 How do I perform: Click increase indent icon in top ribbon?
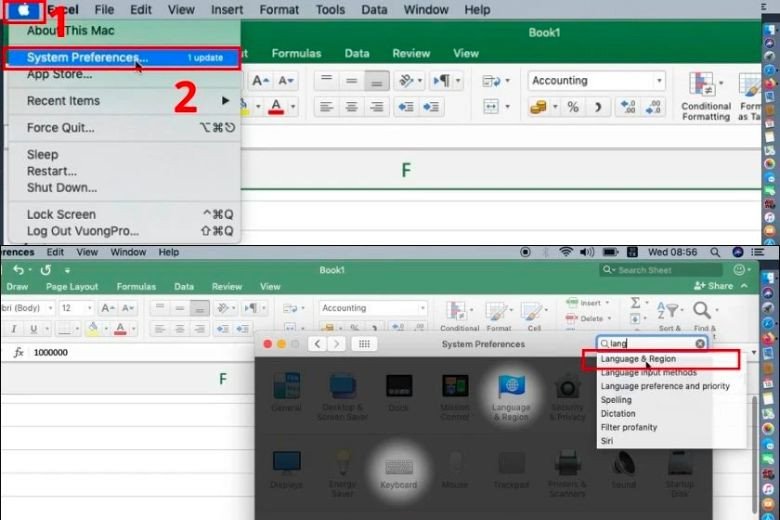(431, 107)
